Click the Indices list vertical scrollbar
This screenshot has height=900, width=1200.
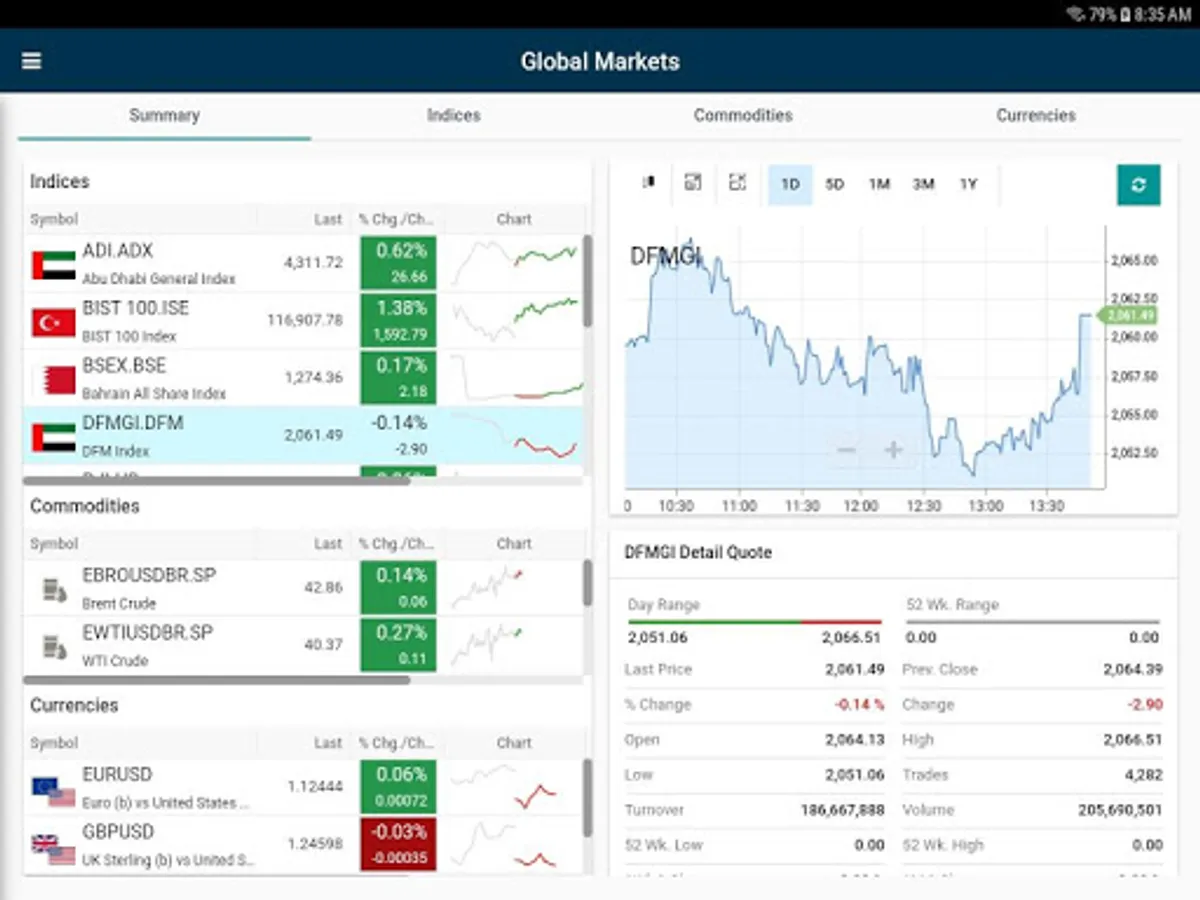[588, 280]
